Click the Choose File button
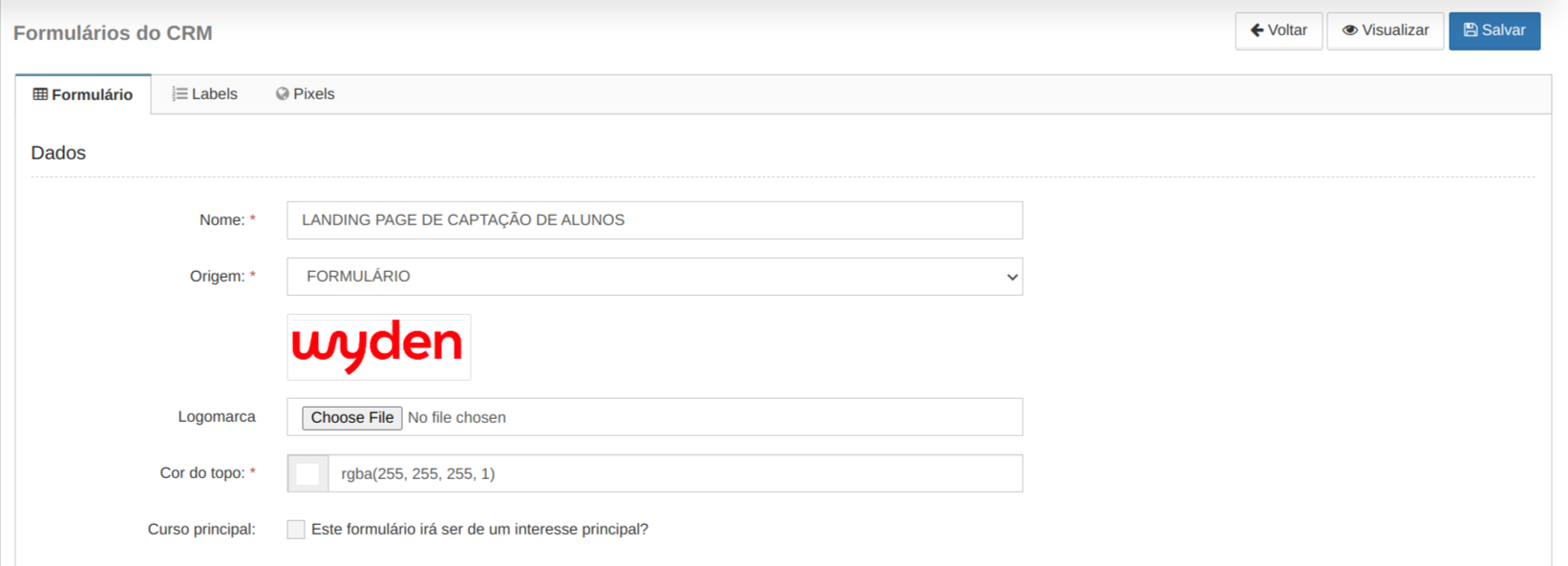Viewport: 1568px width, 566px height. tap(352, 418)
